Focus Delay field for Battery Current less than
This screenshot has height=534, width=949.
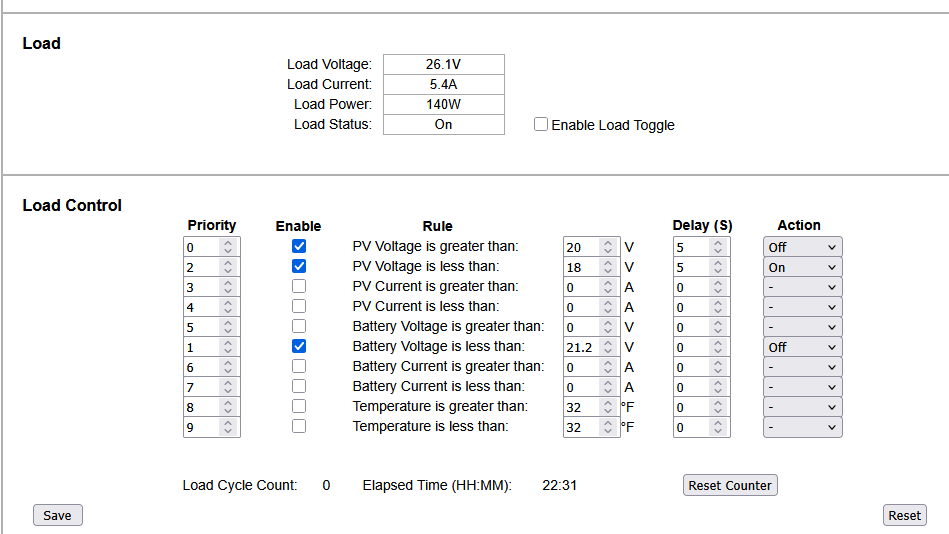701,387
